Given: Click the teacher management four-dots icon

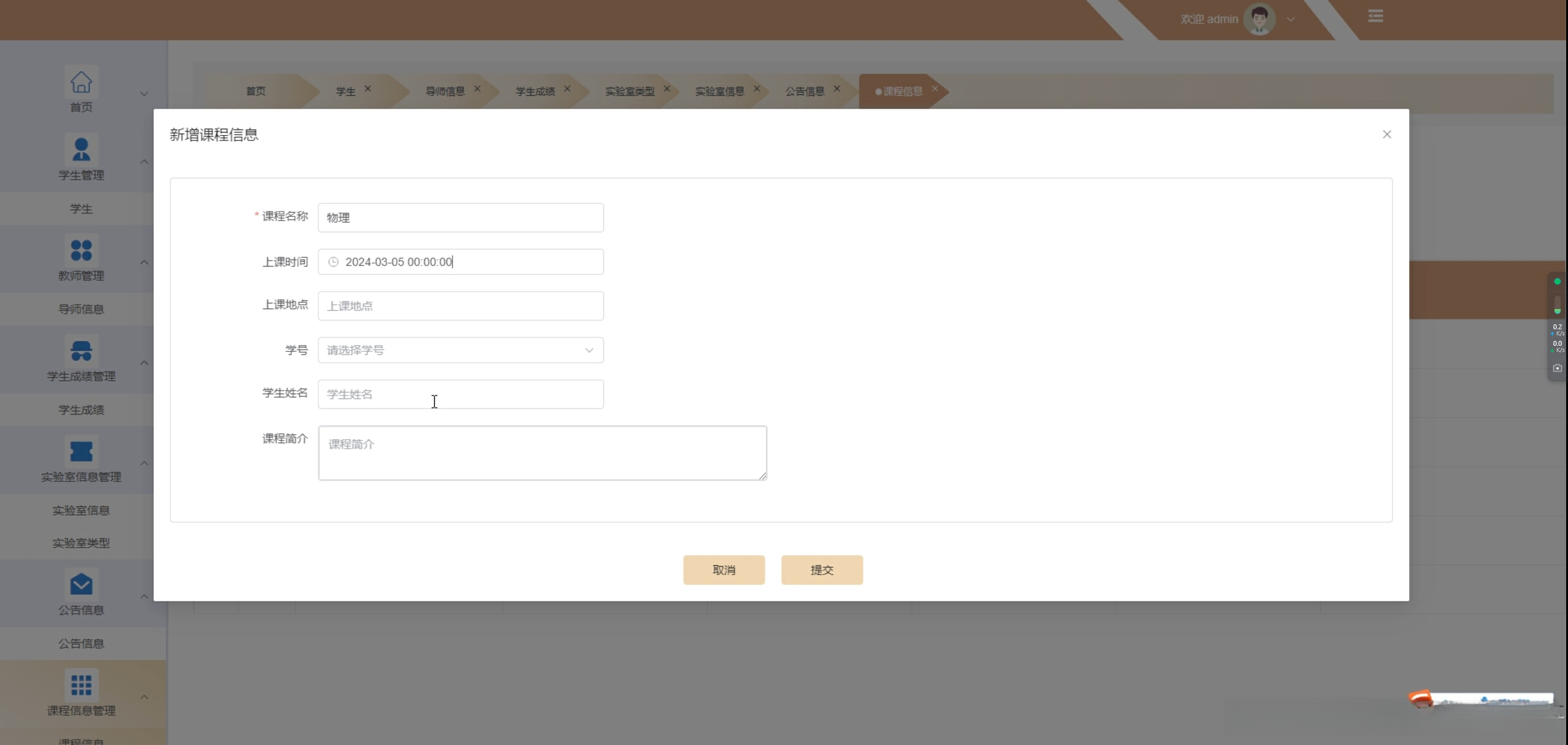Looking at the screenshot, I should tap(81, 250).
